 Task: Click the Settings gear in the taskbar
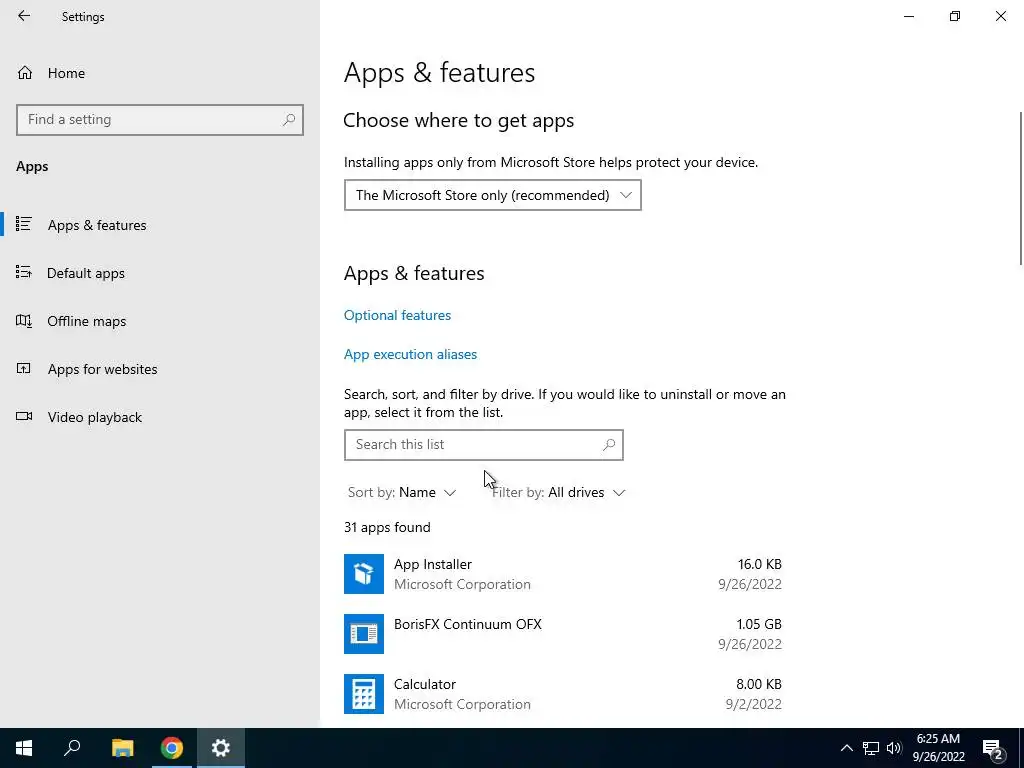click(x=221, y=748)
